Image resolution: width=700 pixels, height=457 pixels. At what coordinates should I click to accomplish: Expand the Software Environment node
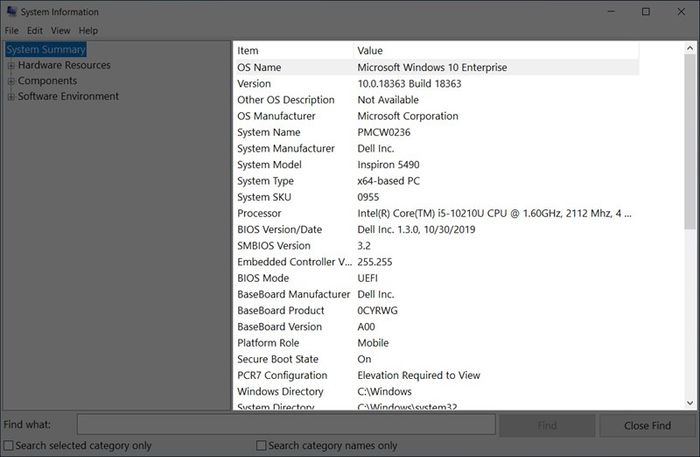(11, 97)
